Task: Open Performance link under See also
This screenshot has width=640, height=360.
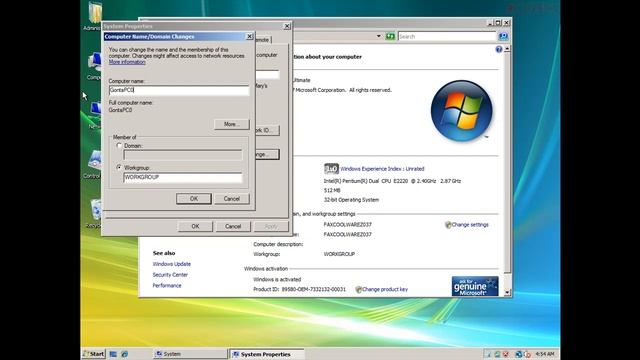Action: pos(167,286)
